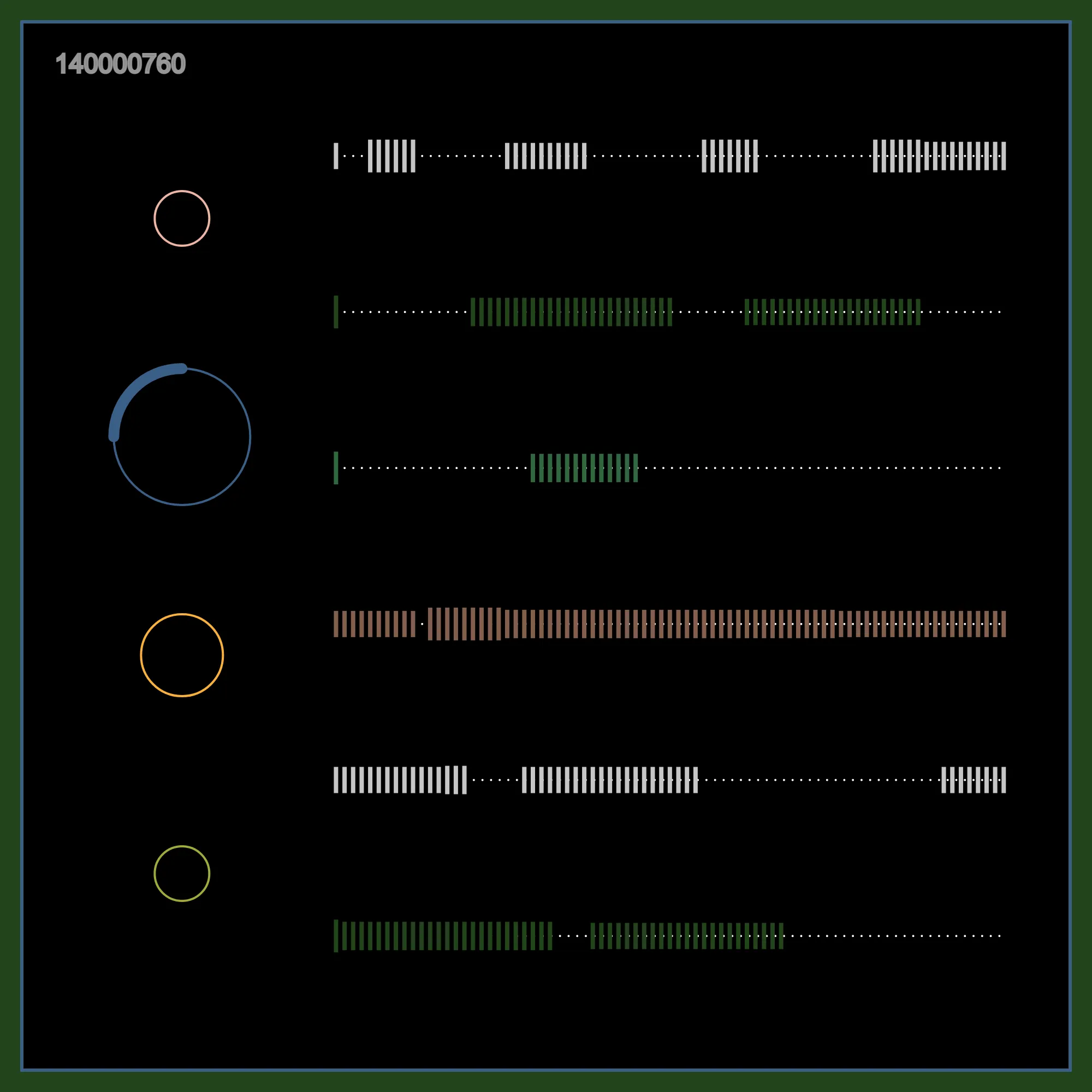Image resolution: width=1092 pixels, height=1092 pixels.
Task: Click the orange circle knob
Action: tap(182, 655)
